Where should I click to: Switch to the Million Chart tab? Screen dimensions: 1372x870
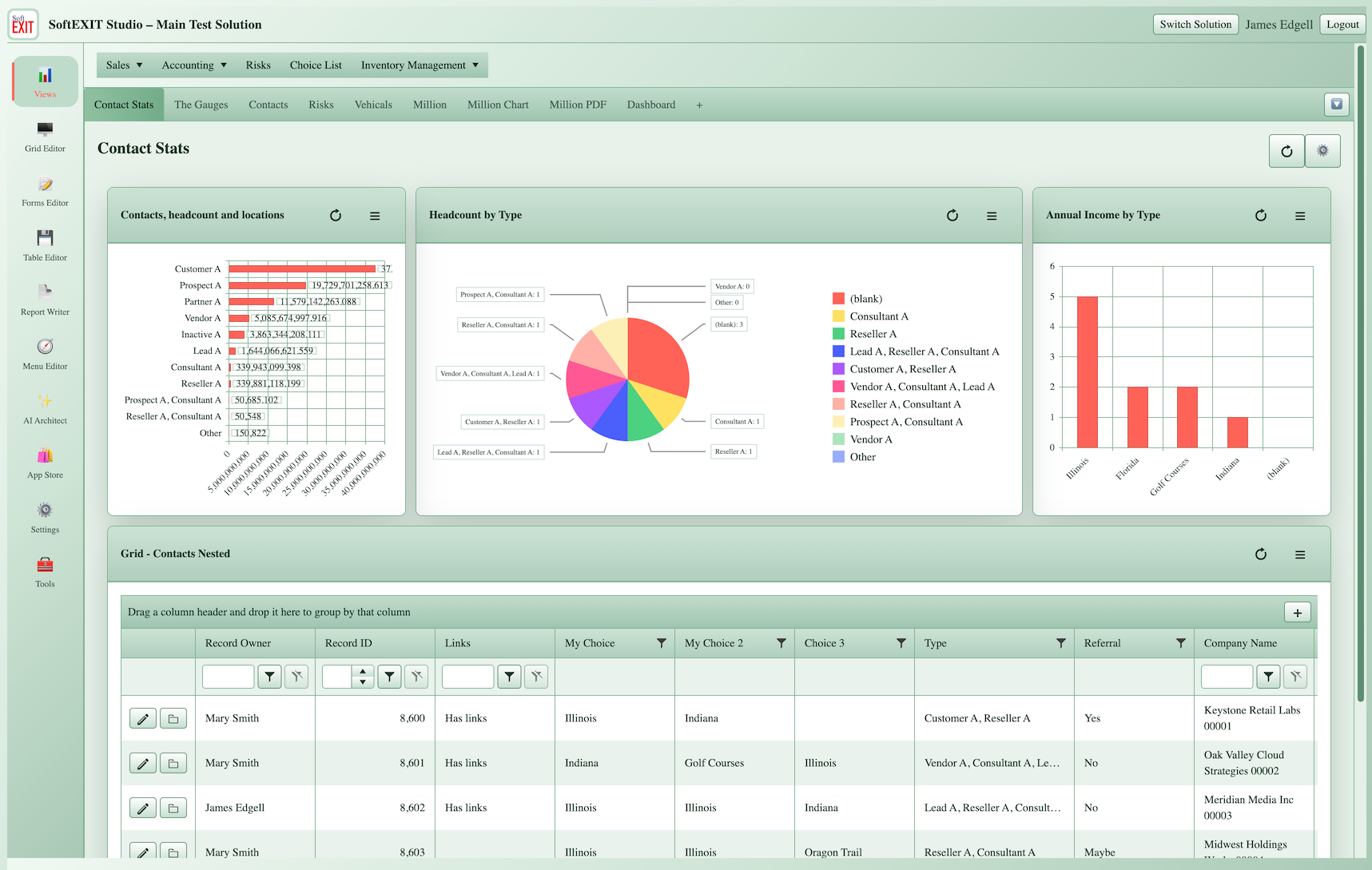(x=498, y=105)
